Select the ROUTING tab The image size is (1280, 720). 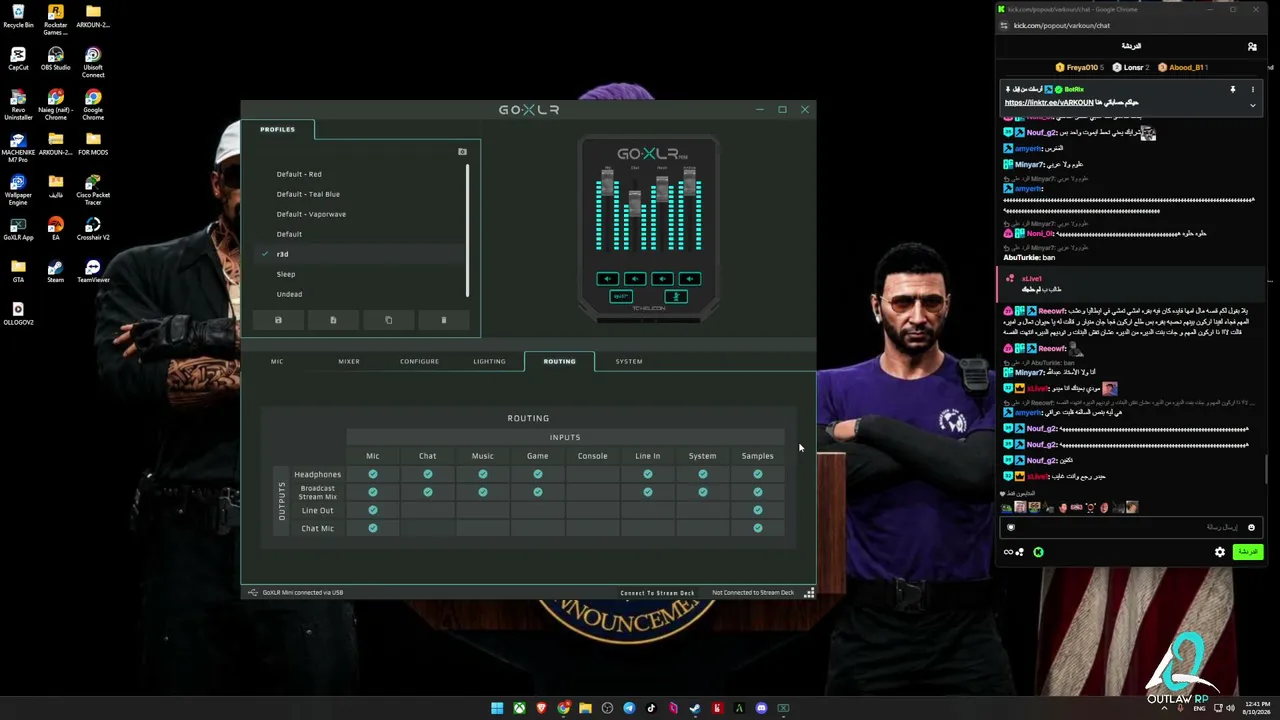tap(559, 361)
